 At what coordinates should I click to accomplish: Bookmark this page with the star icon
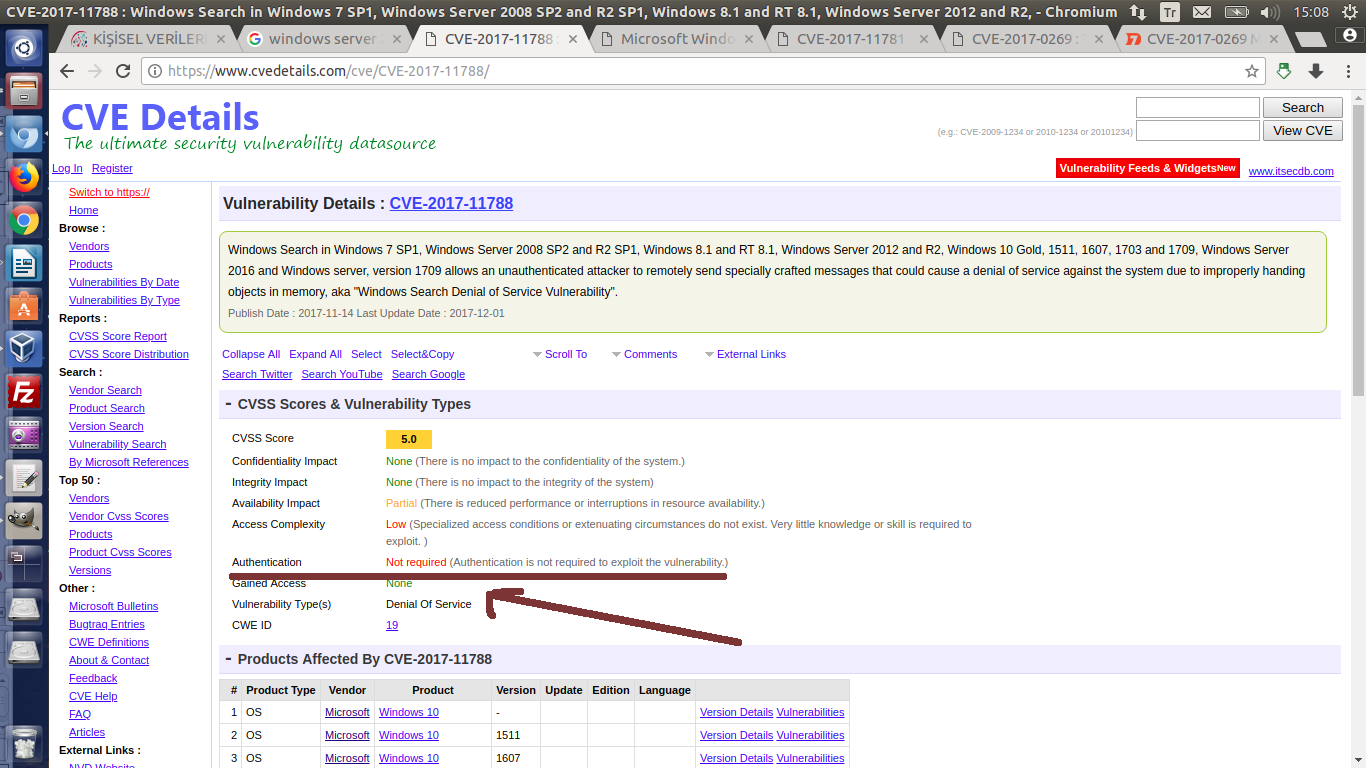pos(1251,71)
